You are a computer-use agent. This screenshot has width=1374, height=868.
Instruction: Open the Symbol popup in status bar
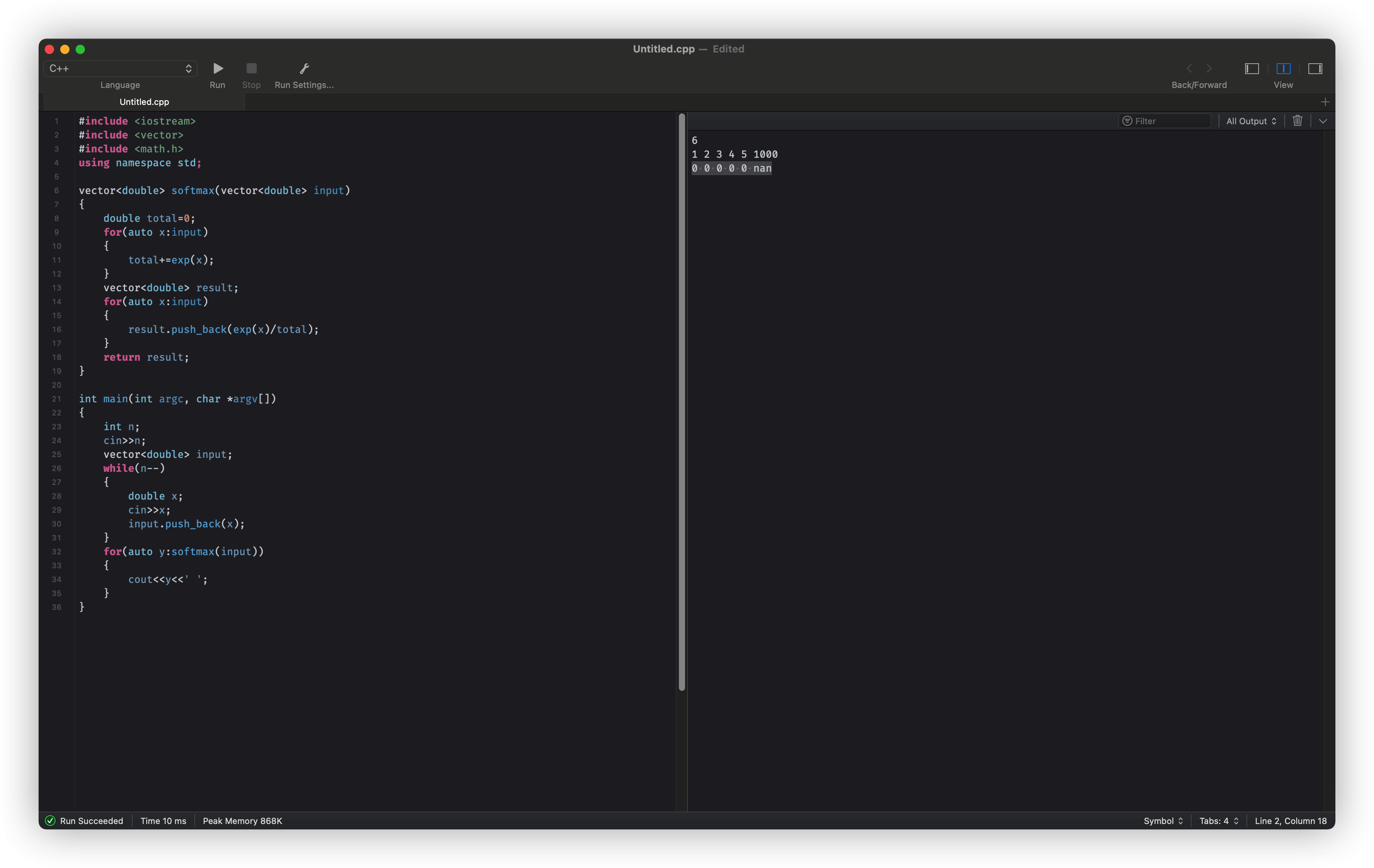[x=1163, y=821]
